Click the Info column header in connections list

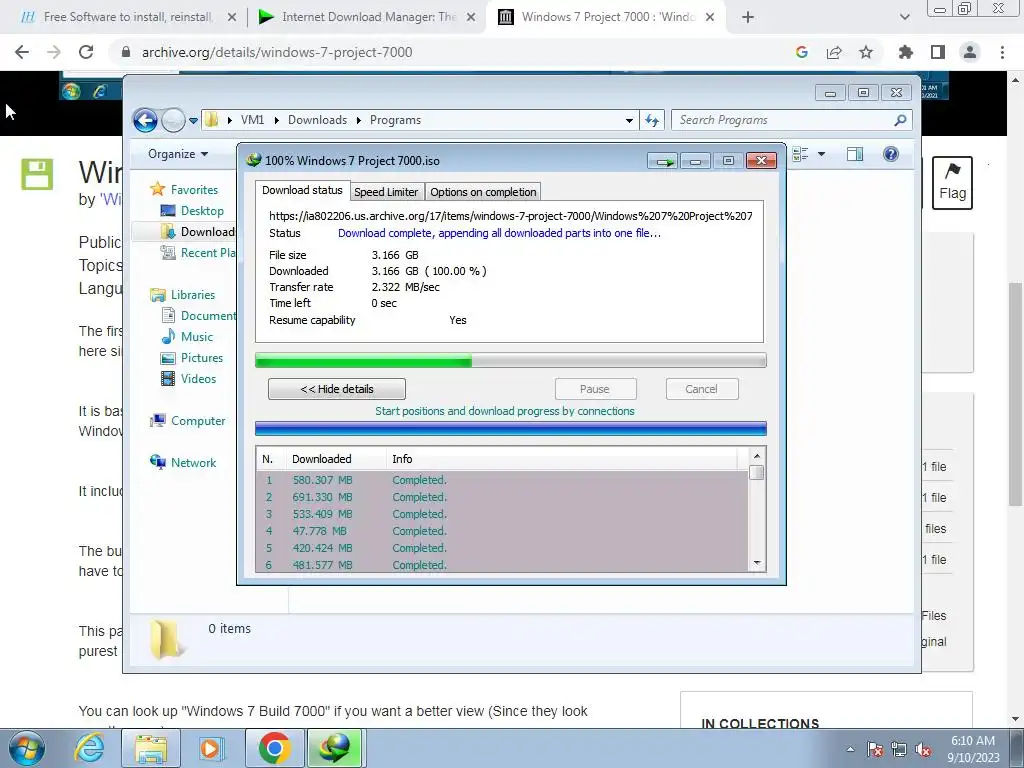pos(563,459)
